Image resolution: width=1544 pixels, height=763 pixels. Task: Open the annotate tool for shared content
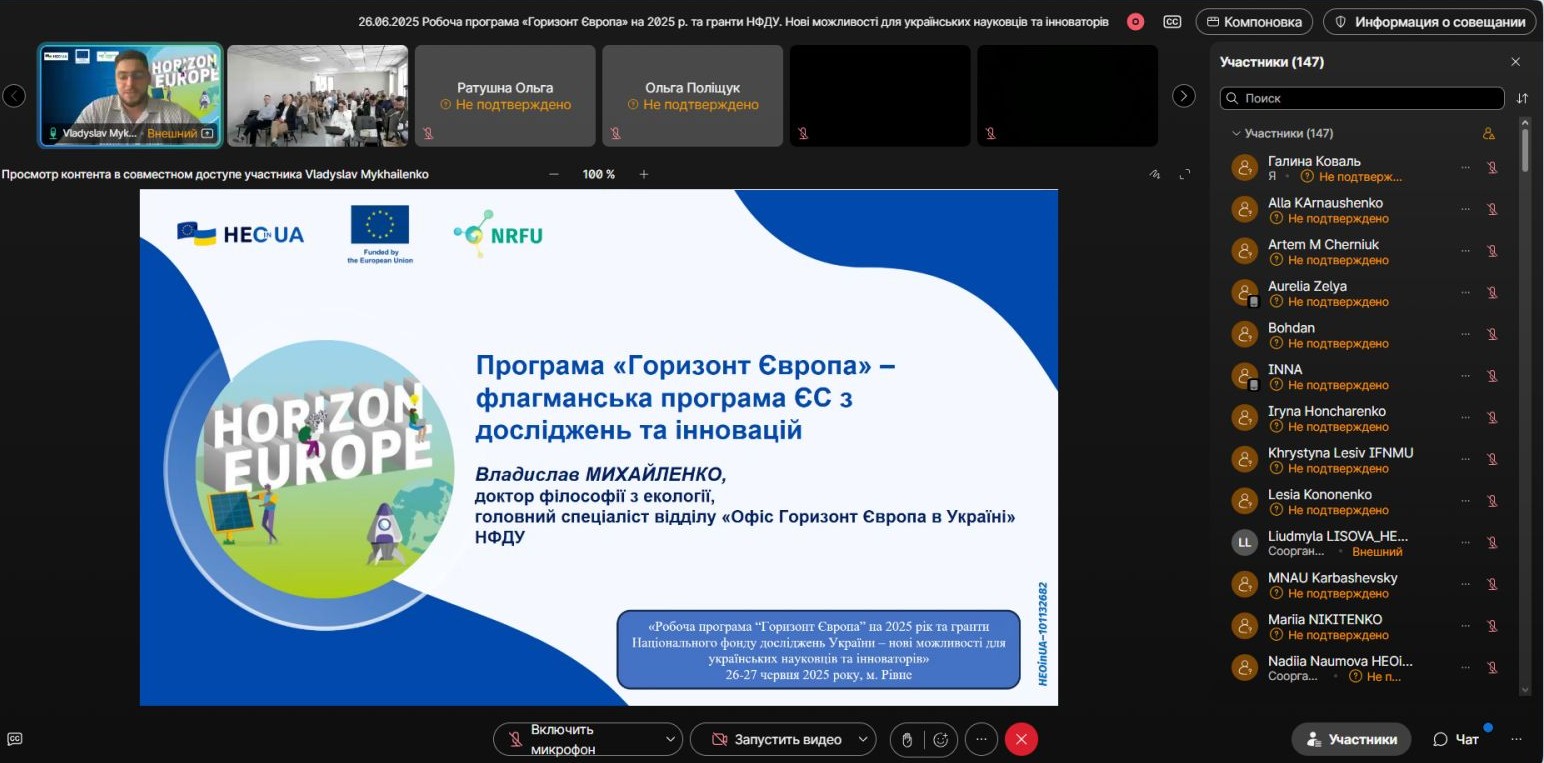coord(1155,174)
